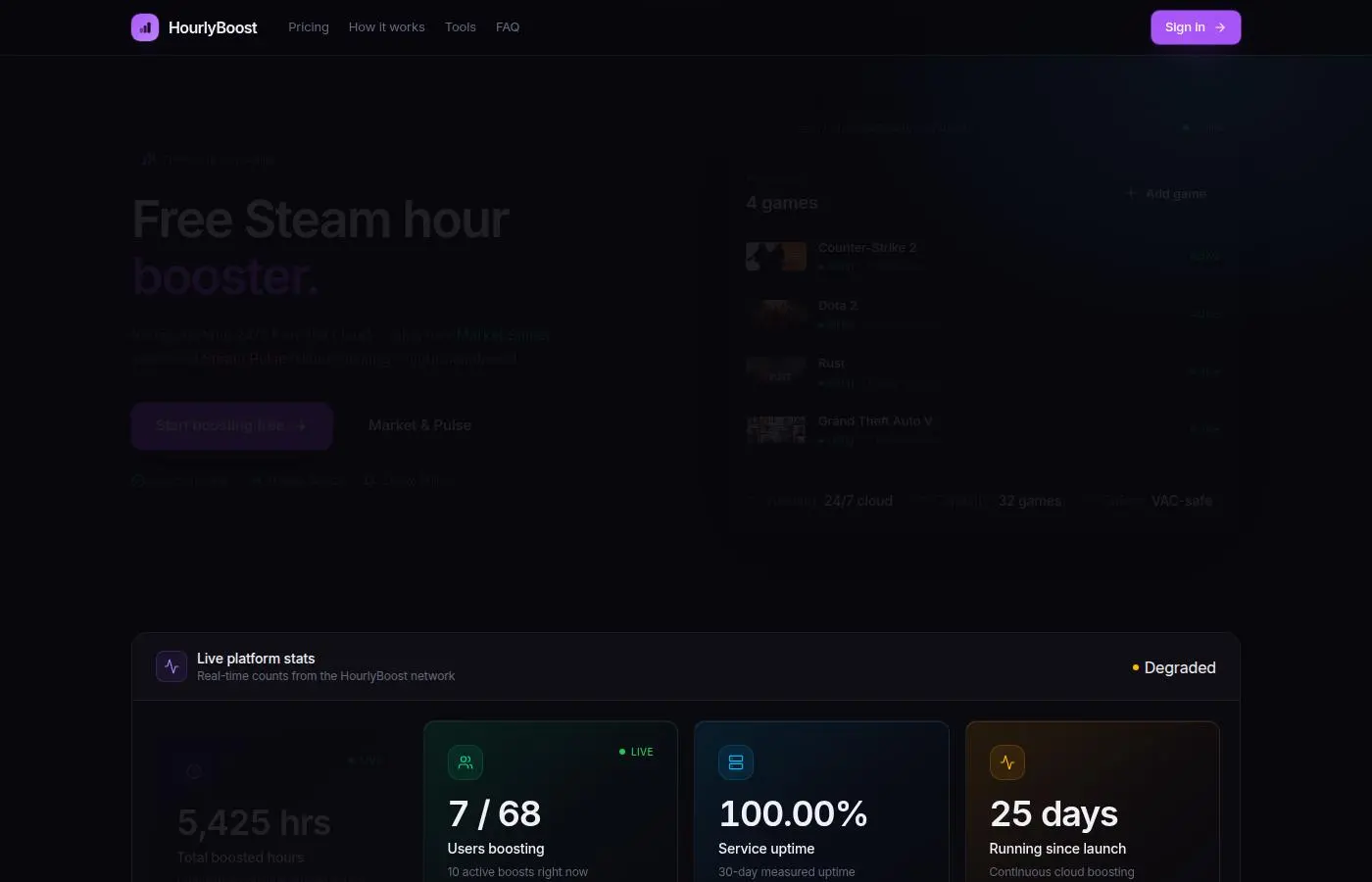This screenshot has width=1372, height=882.
Task: Click the VAC-safe feature text
Action: (1182, 501)
